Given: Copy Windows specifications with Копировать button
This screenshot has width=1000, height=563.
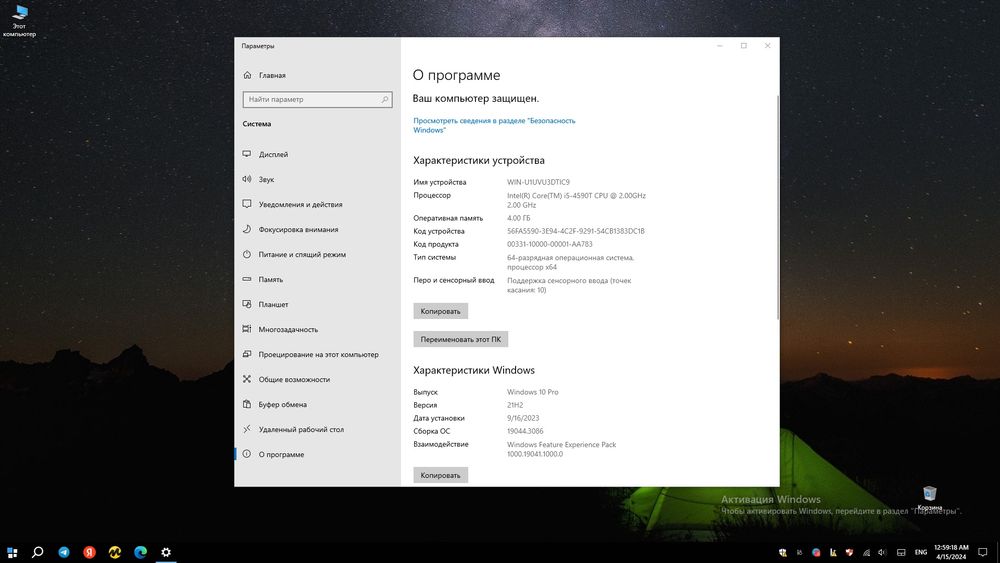Looking at the screenshot, I should [440, 475].
